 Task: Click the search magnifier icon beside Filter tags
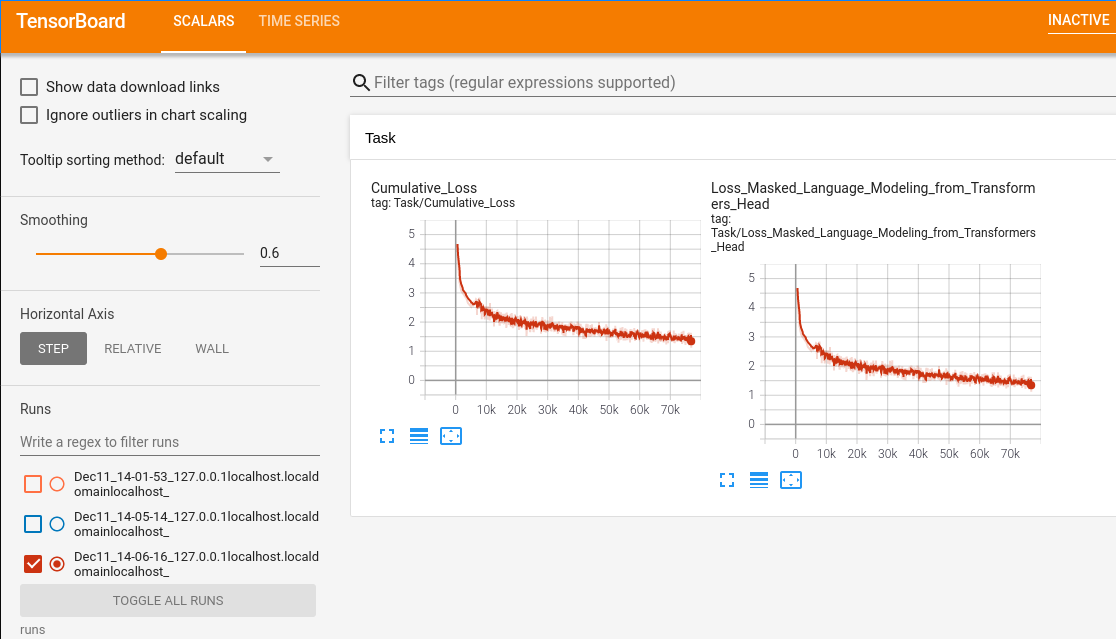[x=362, y=83]
